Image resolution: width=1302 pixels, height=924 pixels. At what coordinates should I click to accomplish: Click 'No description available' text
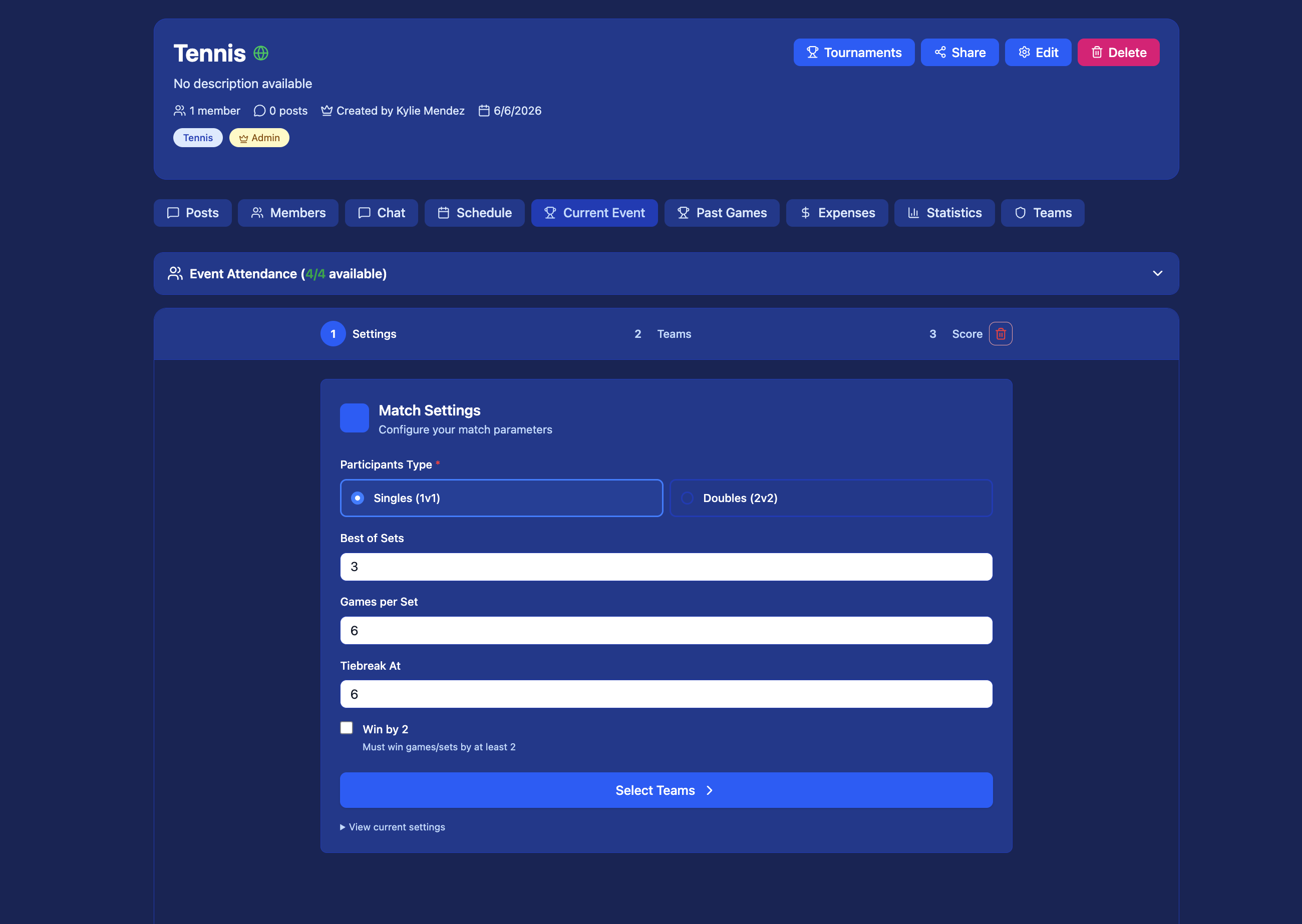243,84
